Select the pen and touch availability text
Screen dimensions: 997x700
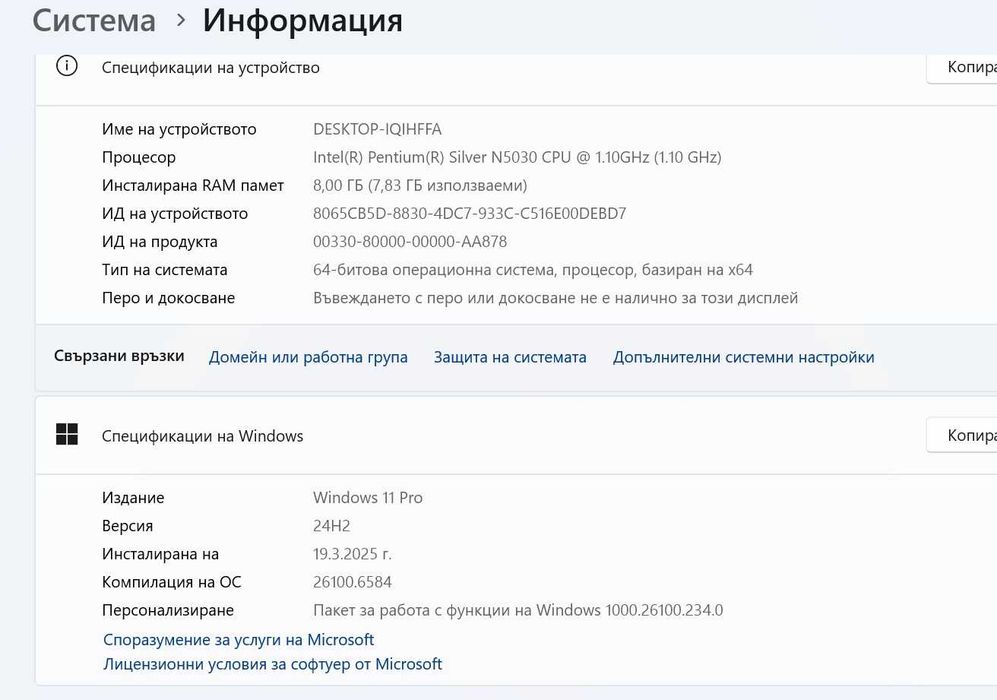[x=555, y=298]
